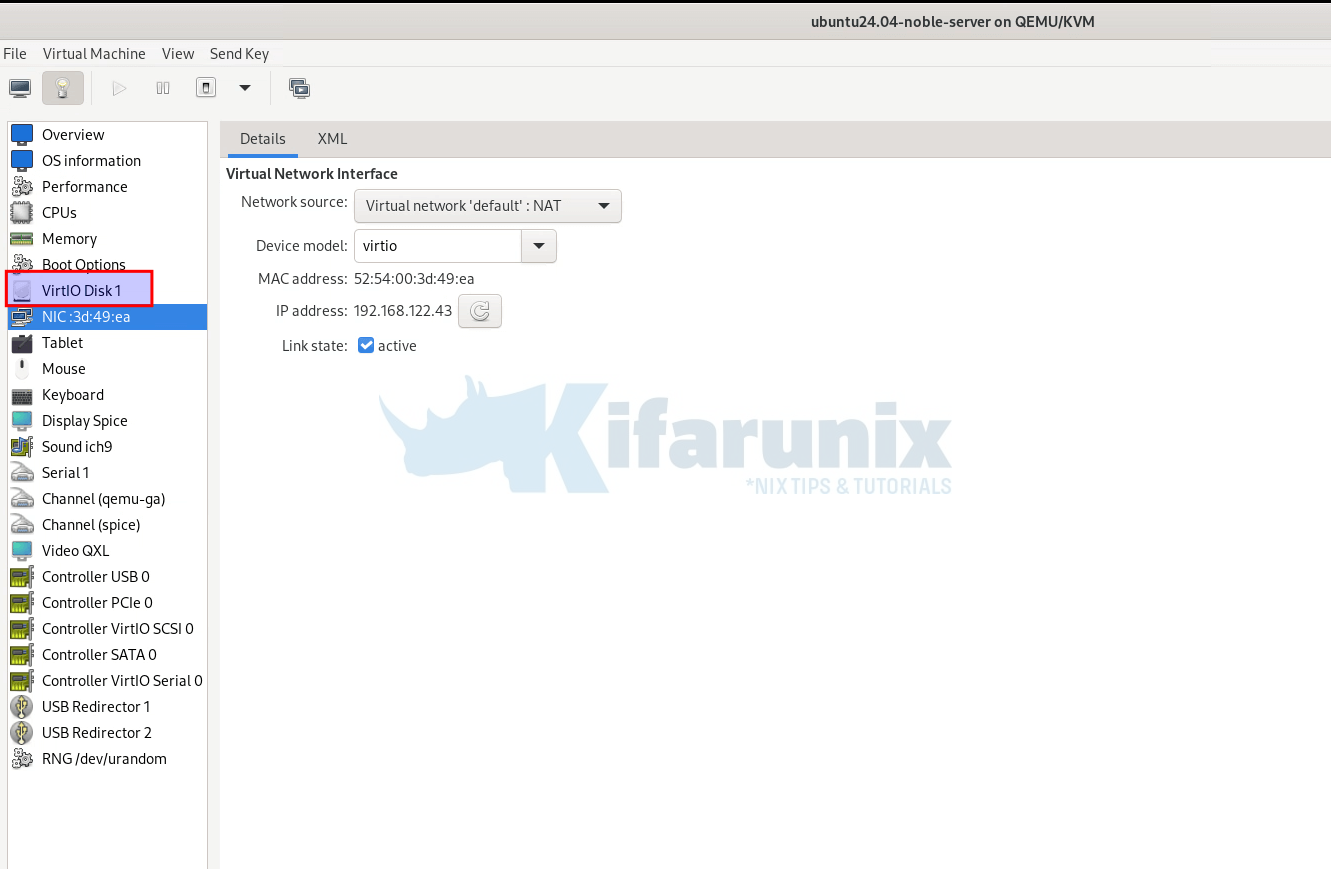Select Controller VirtIO SCSI 0

point(108,629)
